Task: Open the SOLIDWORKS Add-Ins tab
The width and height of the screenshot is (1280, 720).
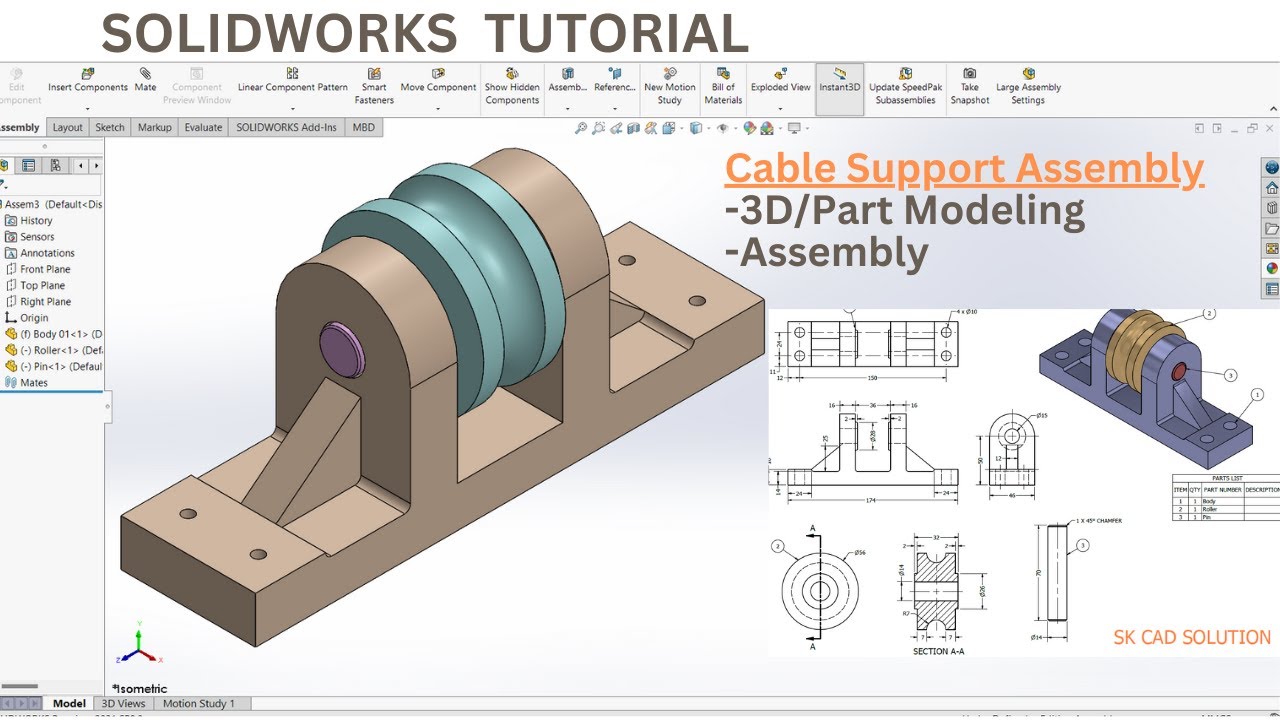Action: tap(287, 127)
